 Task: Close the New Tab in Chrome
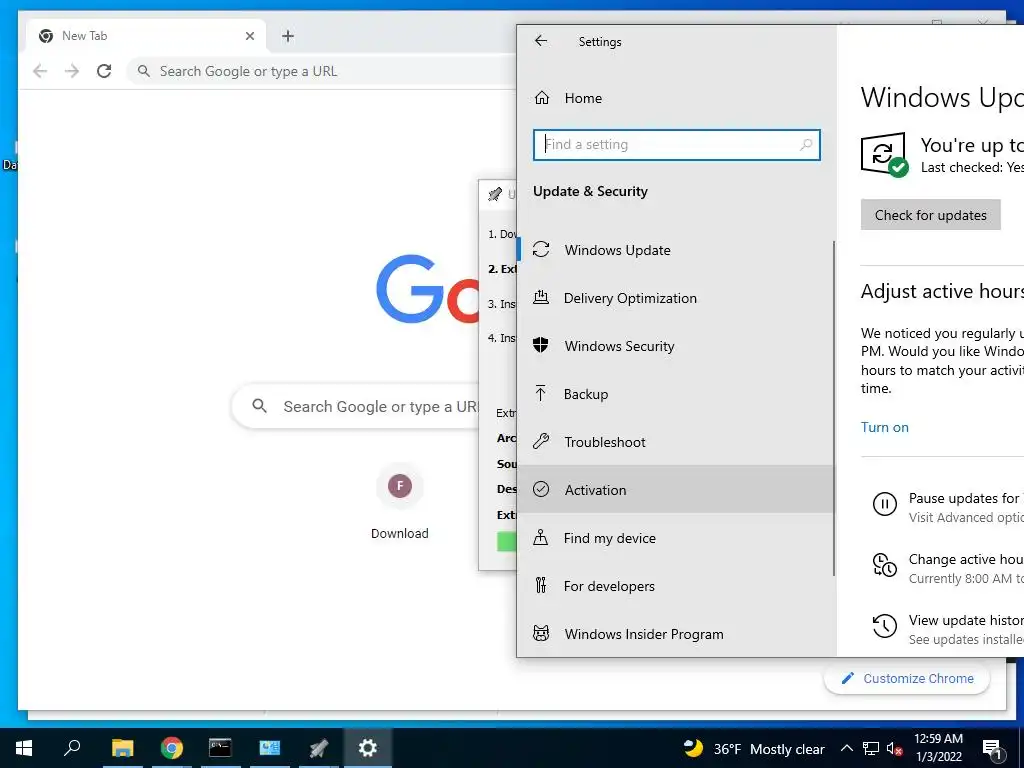pos(249,36)
